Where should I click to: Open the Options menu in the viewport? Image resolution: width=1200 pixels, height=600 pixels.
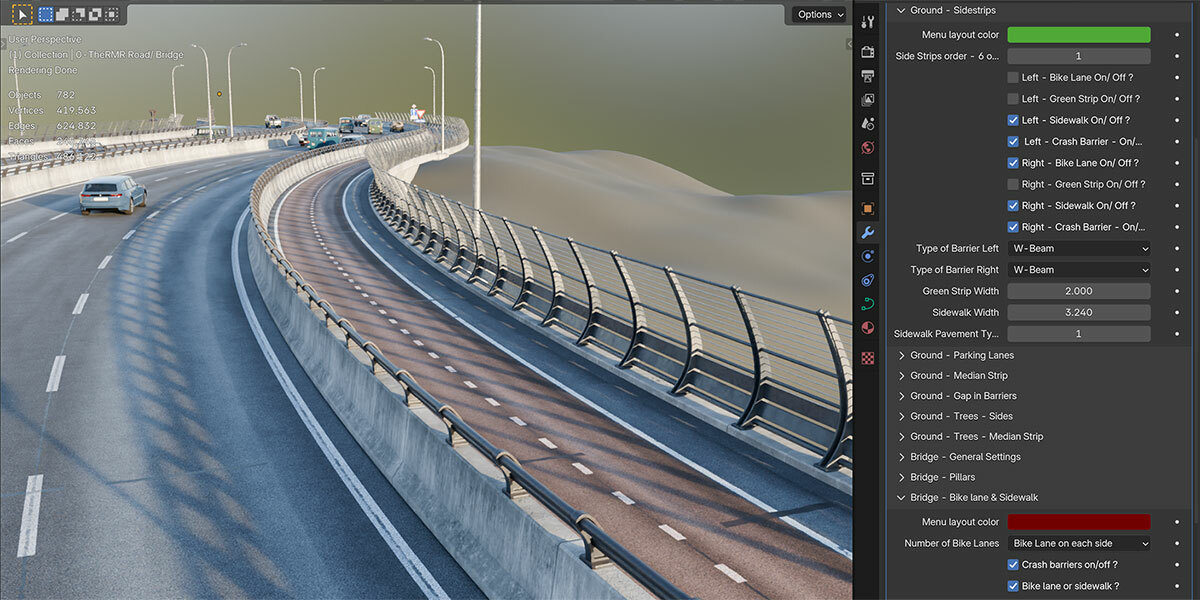[x=819, y=14]
